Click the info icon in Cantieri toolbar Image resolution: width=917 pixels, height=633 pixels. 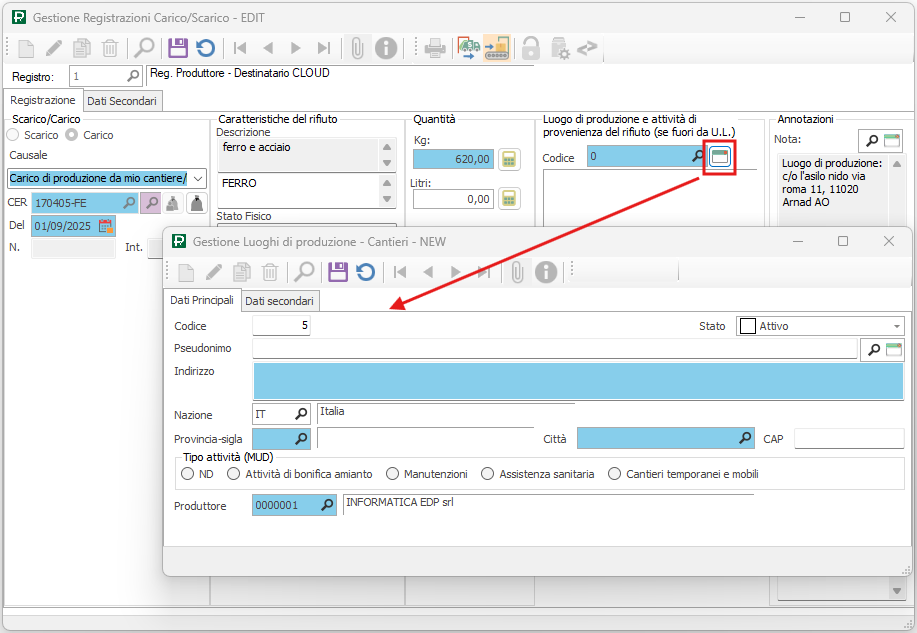[545, 271]
